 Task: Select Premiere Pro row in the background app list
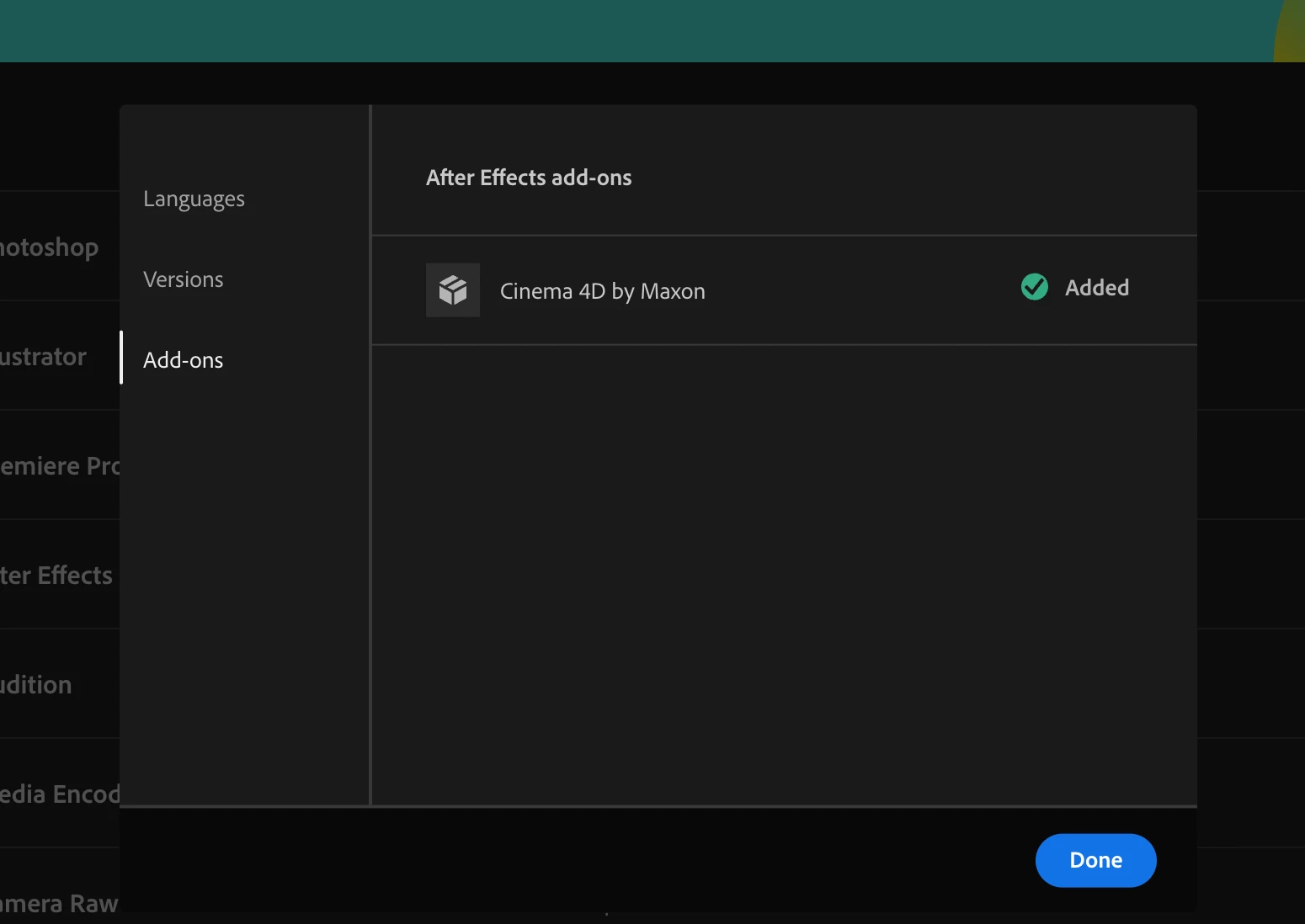[60, 466]
